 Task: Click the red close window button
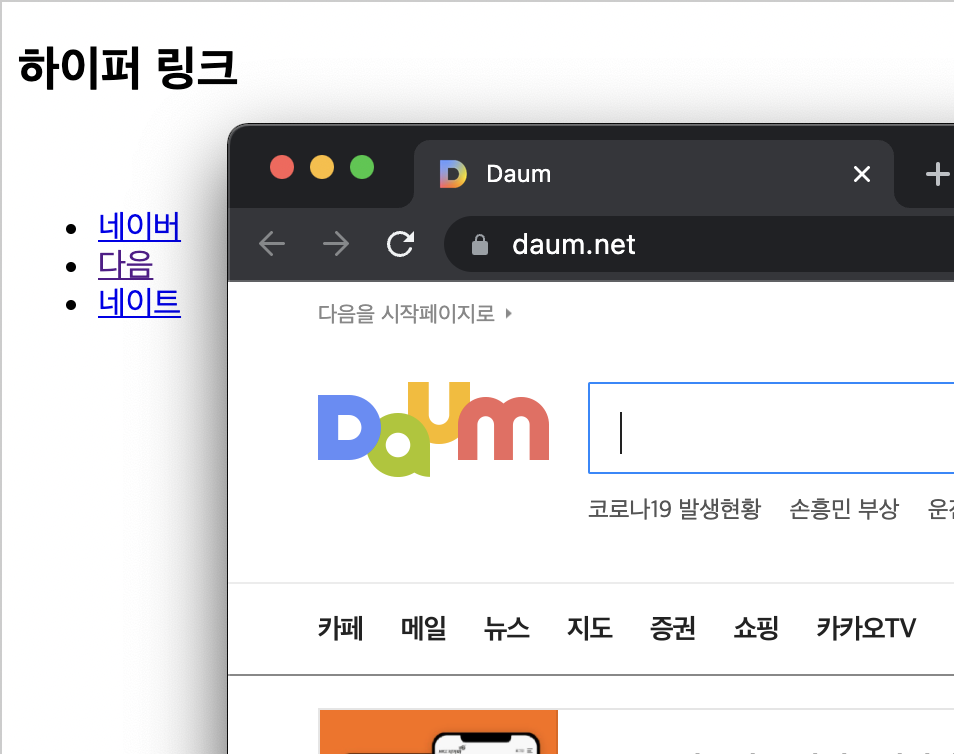tap(282, 167)
